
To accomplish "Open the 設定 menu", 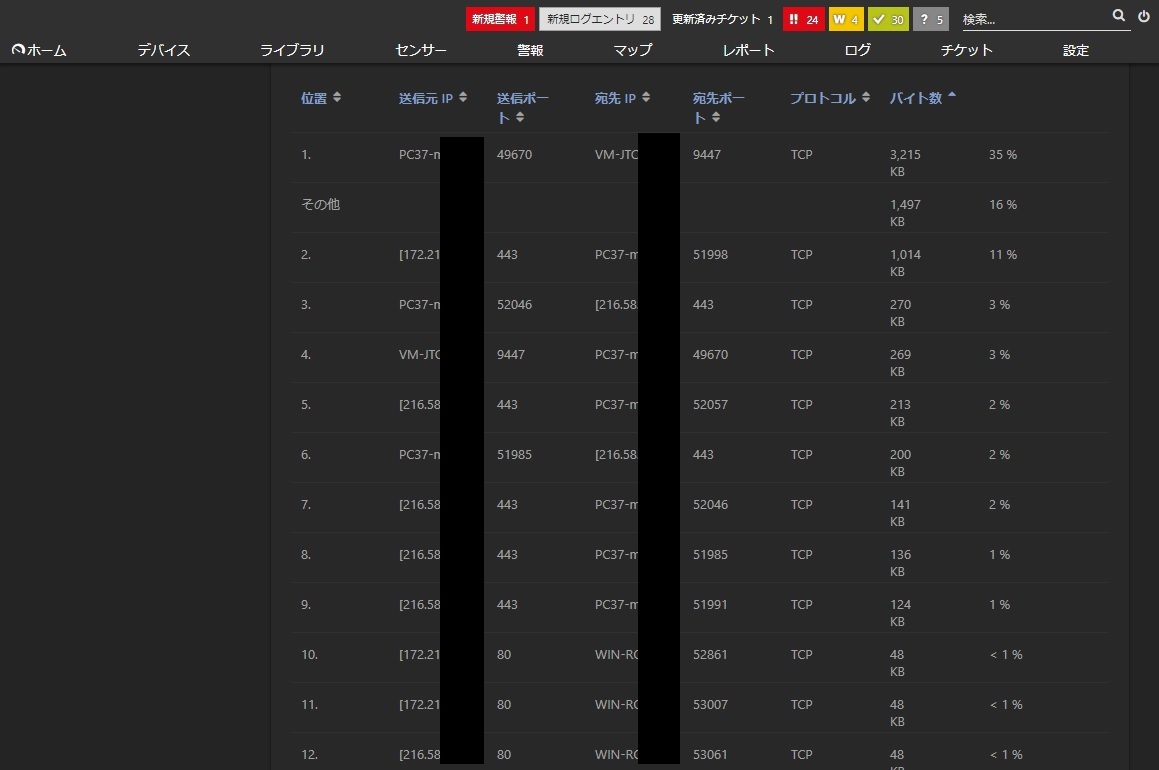I will click(1075, 50).
